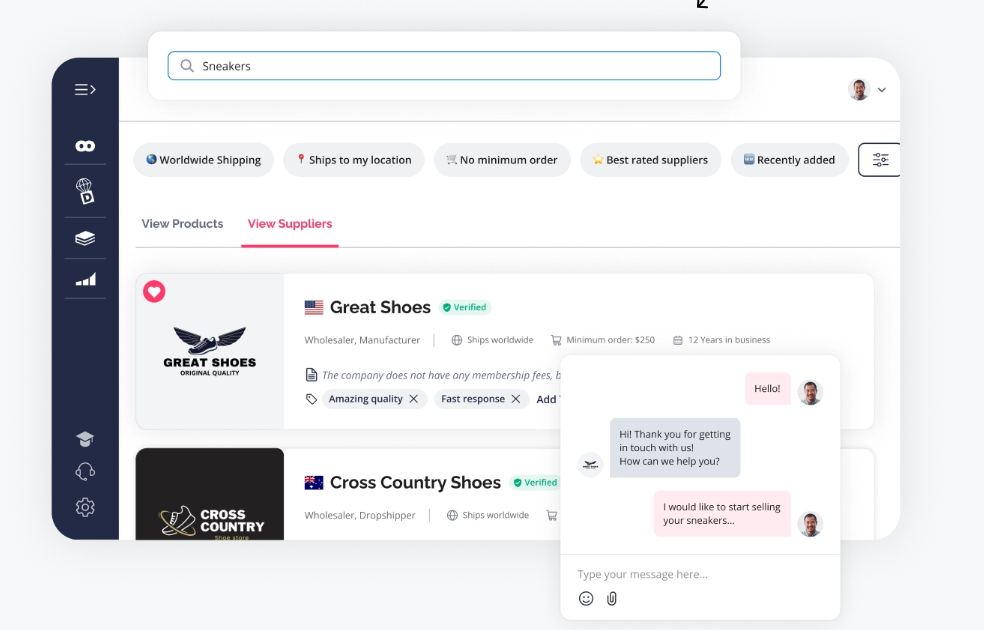Screen dimensions: 984x630
Task: Toggle the Worldwide Shipping filter chip
Action: click(x=203, y=160)
